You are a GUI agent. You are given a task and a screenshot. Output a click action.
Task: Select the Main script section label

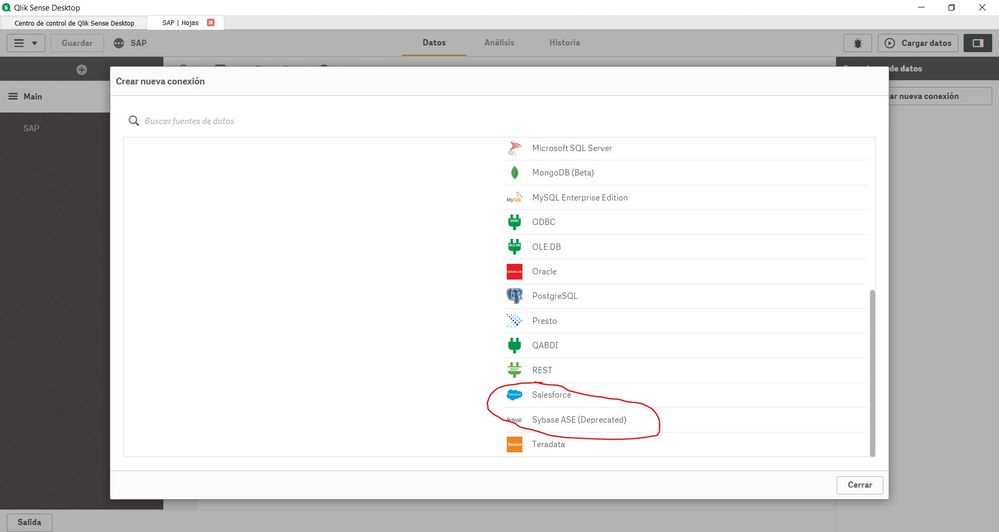[x=33, y=96]
